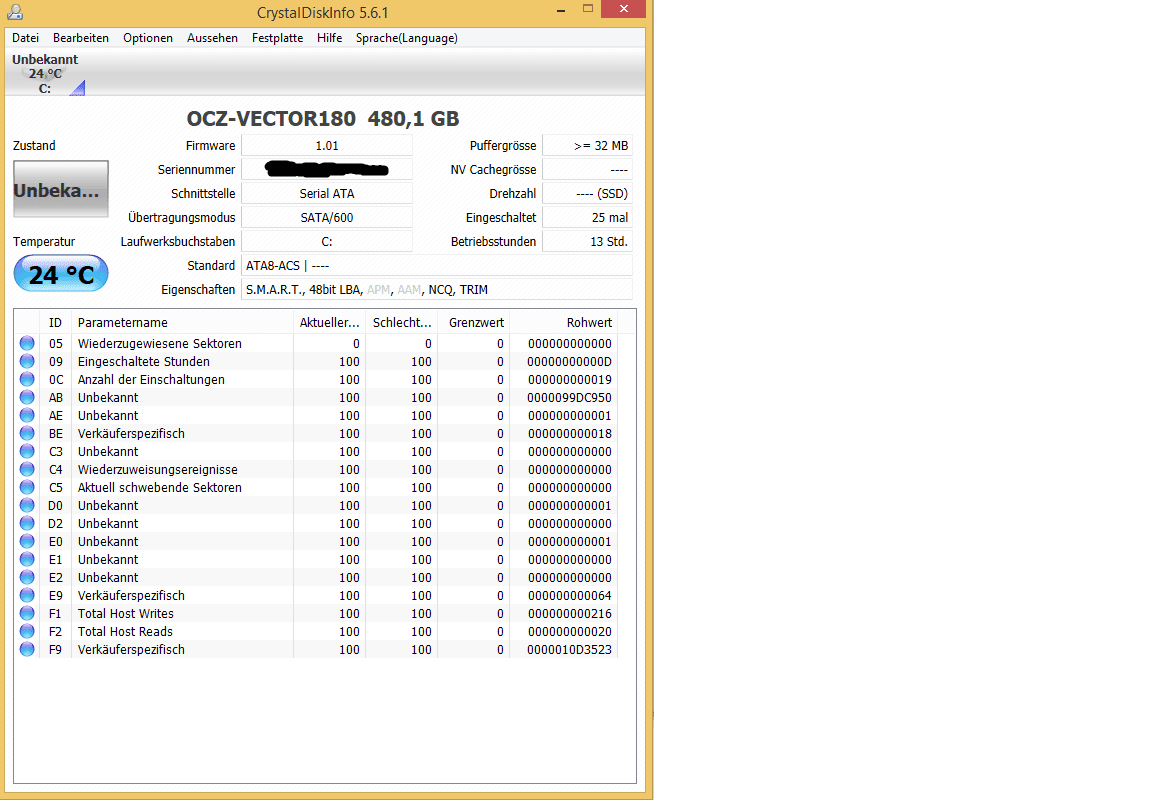Click the OCZ-VECTOR180 480,1 GB drive title
The image size is (1152, 800).
(x=323, y=118)
